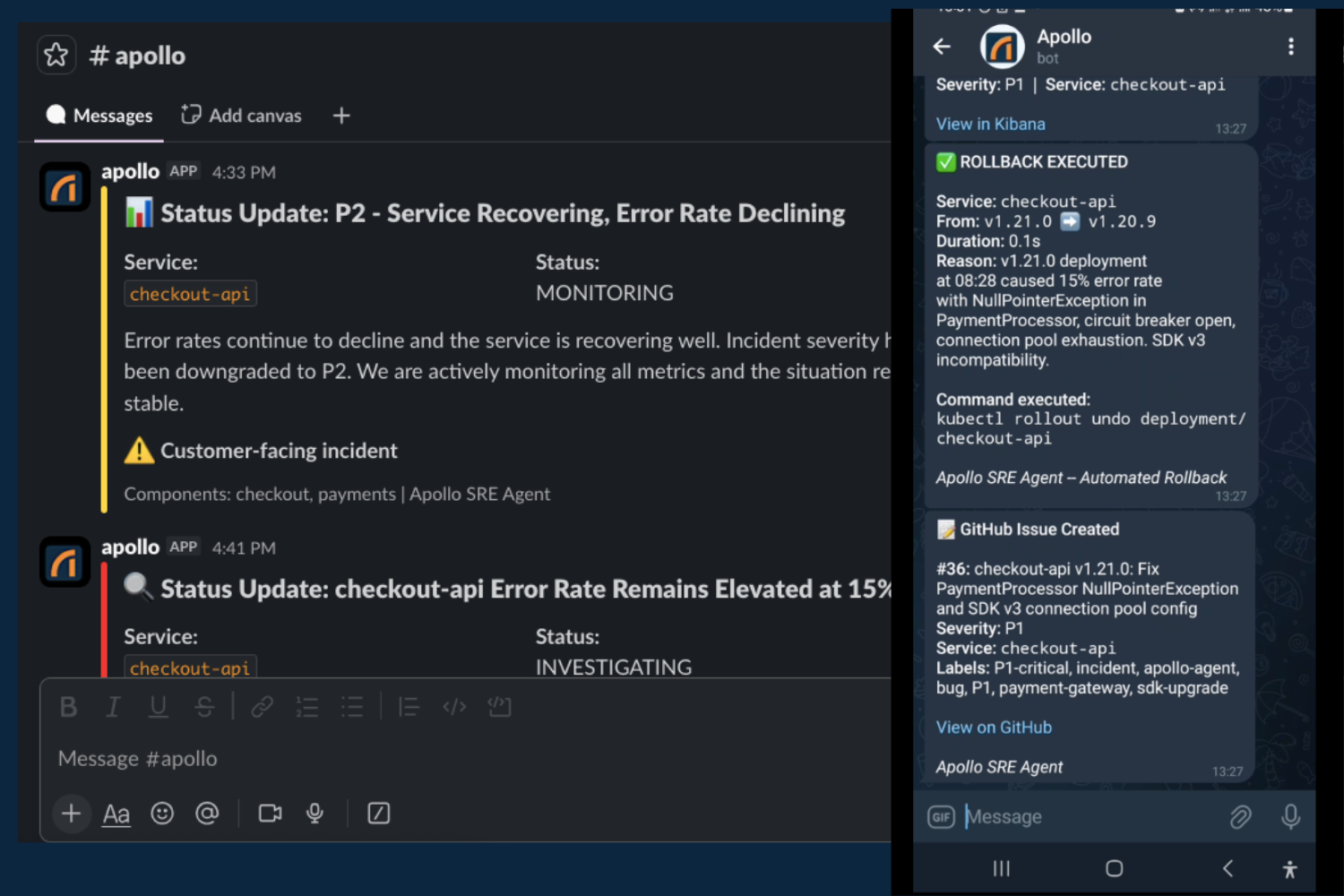Screen dimensions: 1344x896
Task: Add a new tab with plus icon
Action: pyautogui.click(x=341, y=116)
